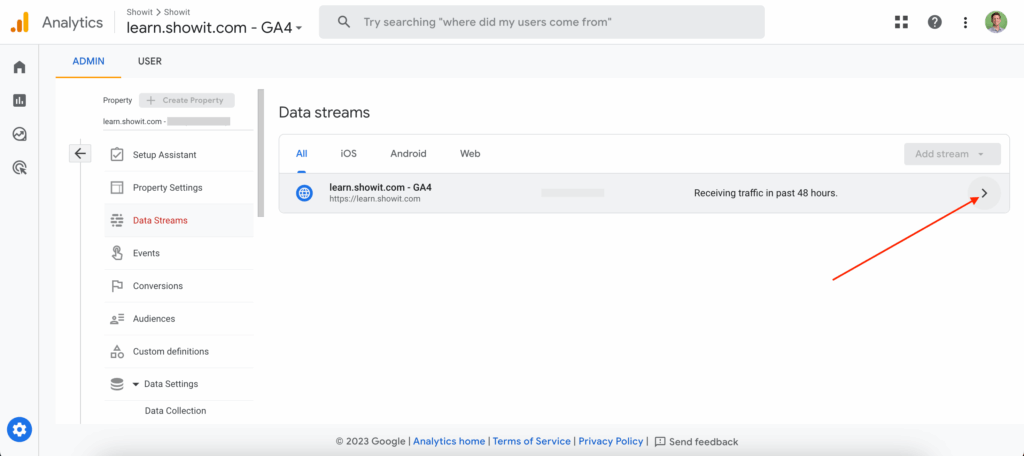This screenshot has width=1024, height=456.
Task: Open the Home icon in left sidebar
Action: pos(19,67)
